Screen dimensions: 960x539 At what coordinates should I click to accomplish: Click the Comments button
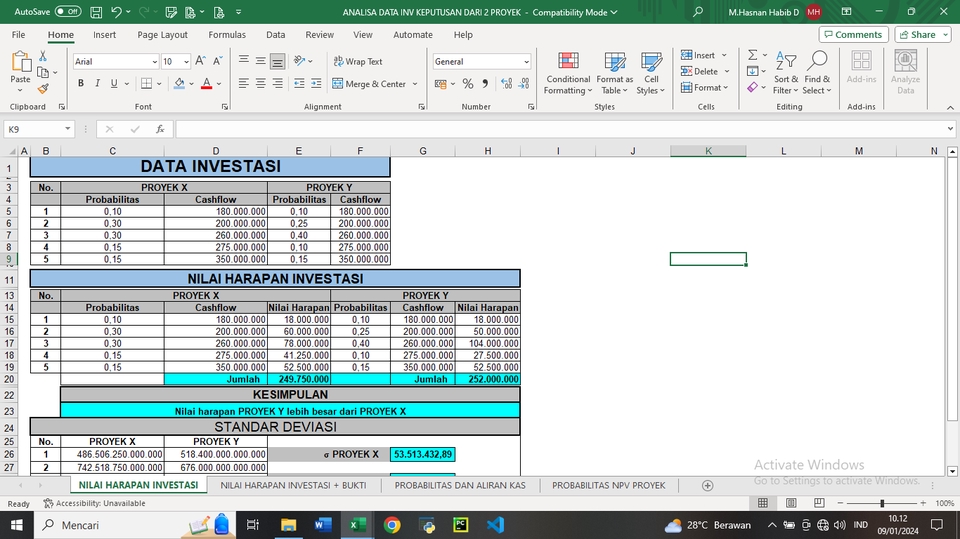pos(853,35)
